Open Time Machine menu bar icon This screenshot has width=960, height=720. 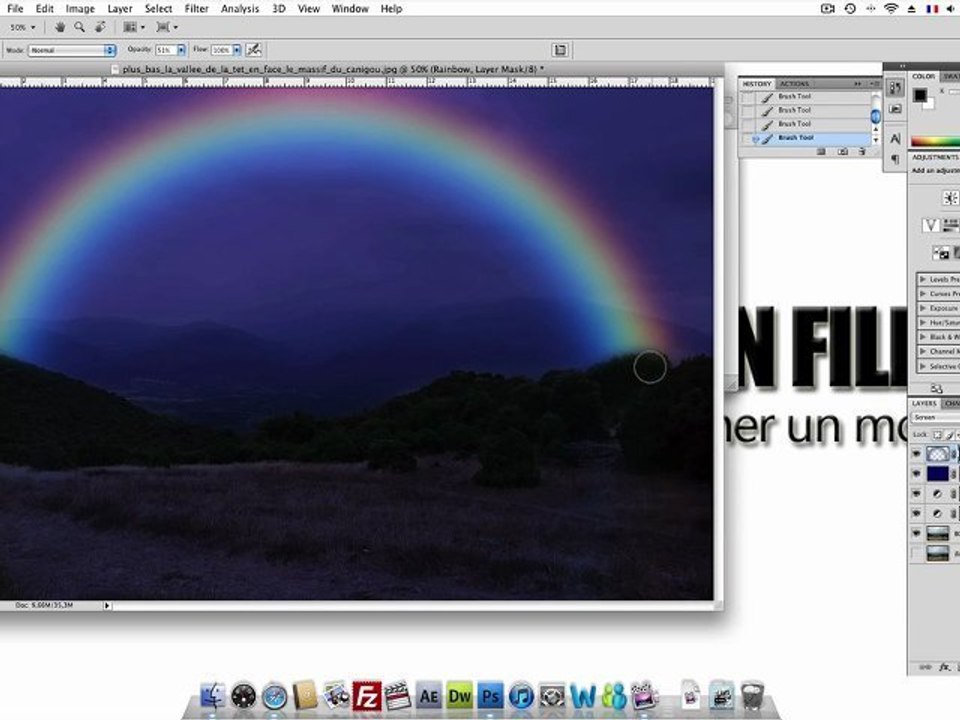point(850,9)
